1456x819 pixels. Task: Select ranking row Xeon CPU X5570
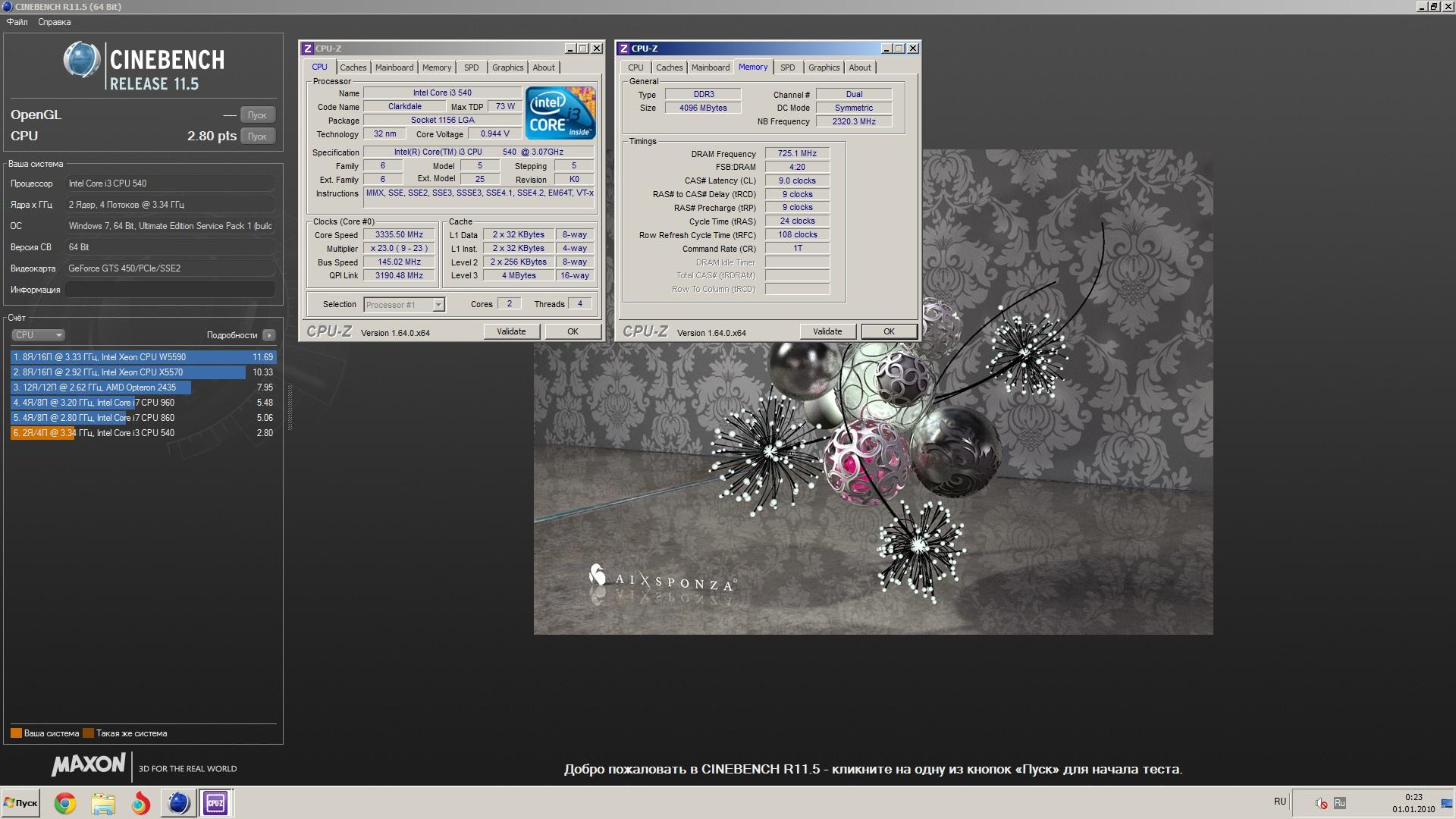pos(143,372)
